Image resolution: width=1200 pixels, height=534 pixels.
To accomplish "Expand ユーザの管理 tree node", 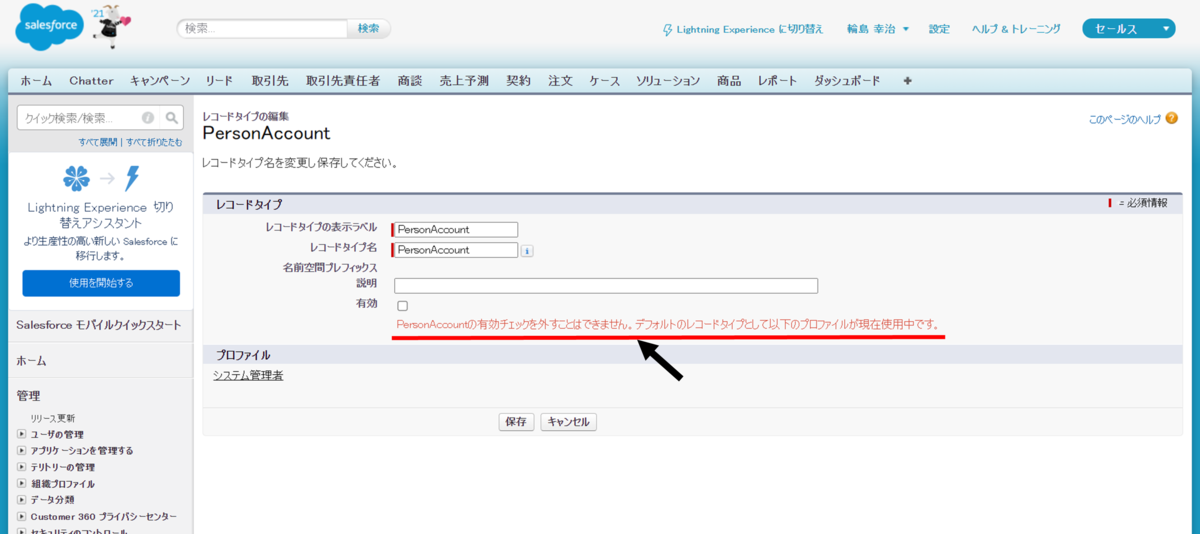I will (x=22, y=434).
